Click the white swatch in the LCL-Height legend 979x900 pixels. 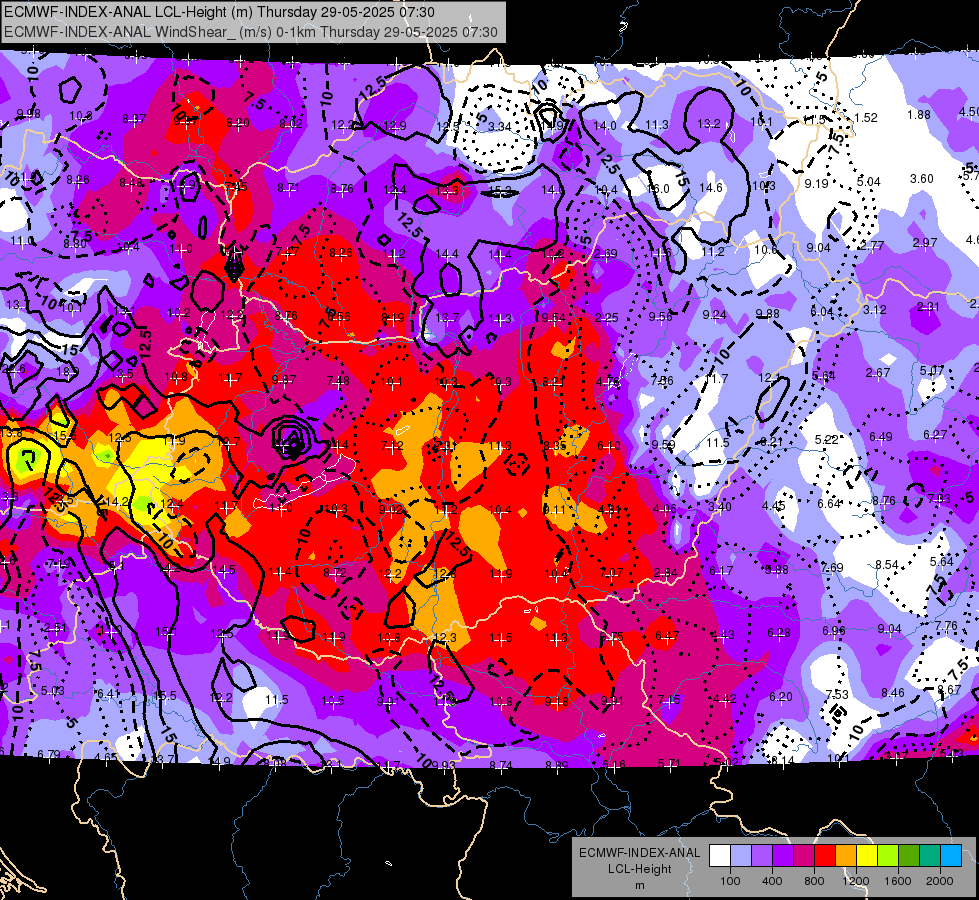(720, 856)
